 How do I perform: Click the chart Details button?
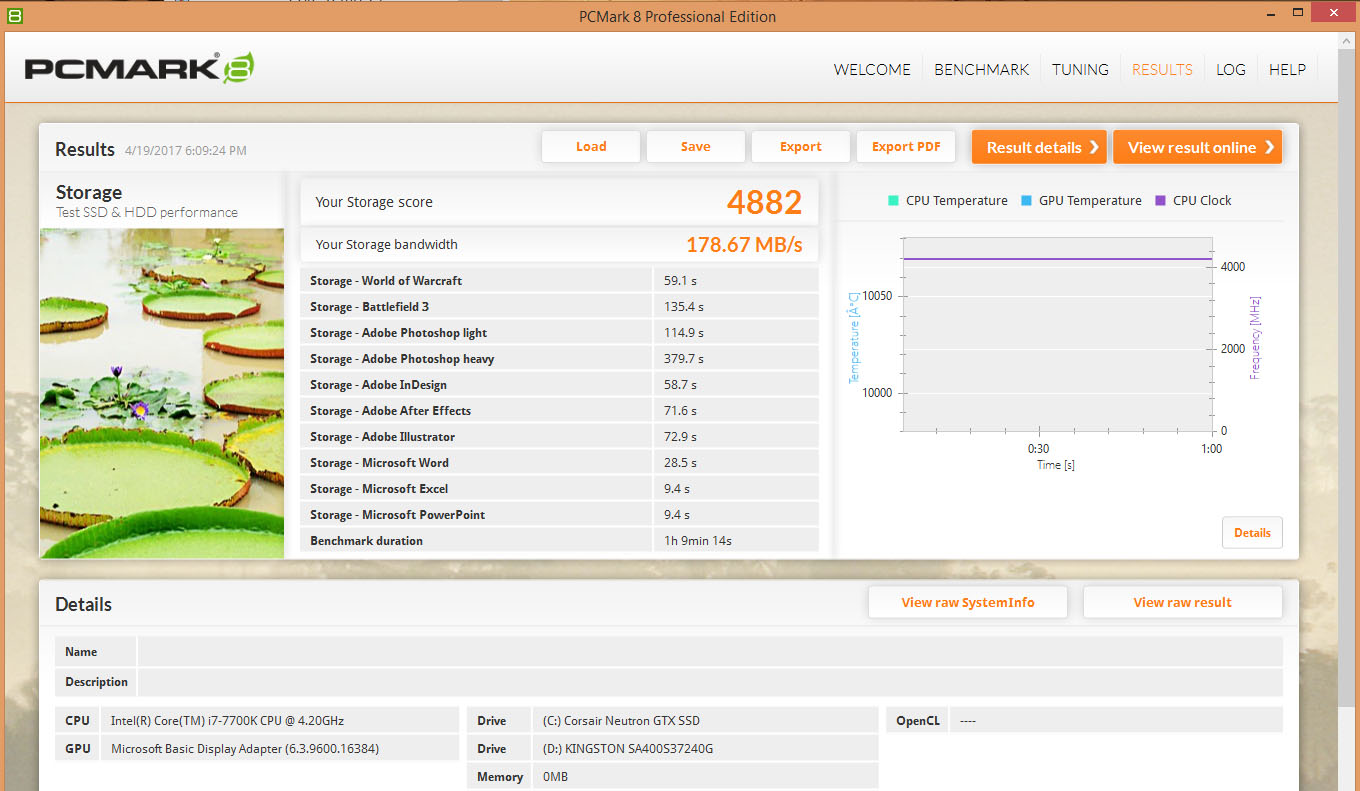point(1252,533)
